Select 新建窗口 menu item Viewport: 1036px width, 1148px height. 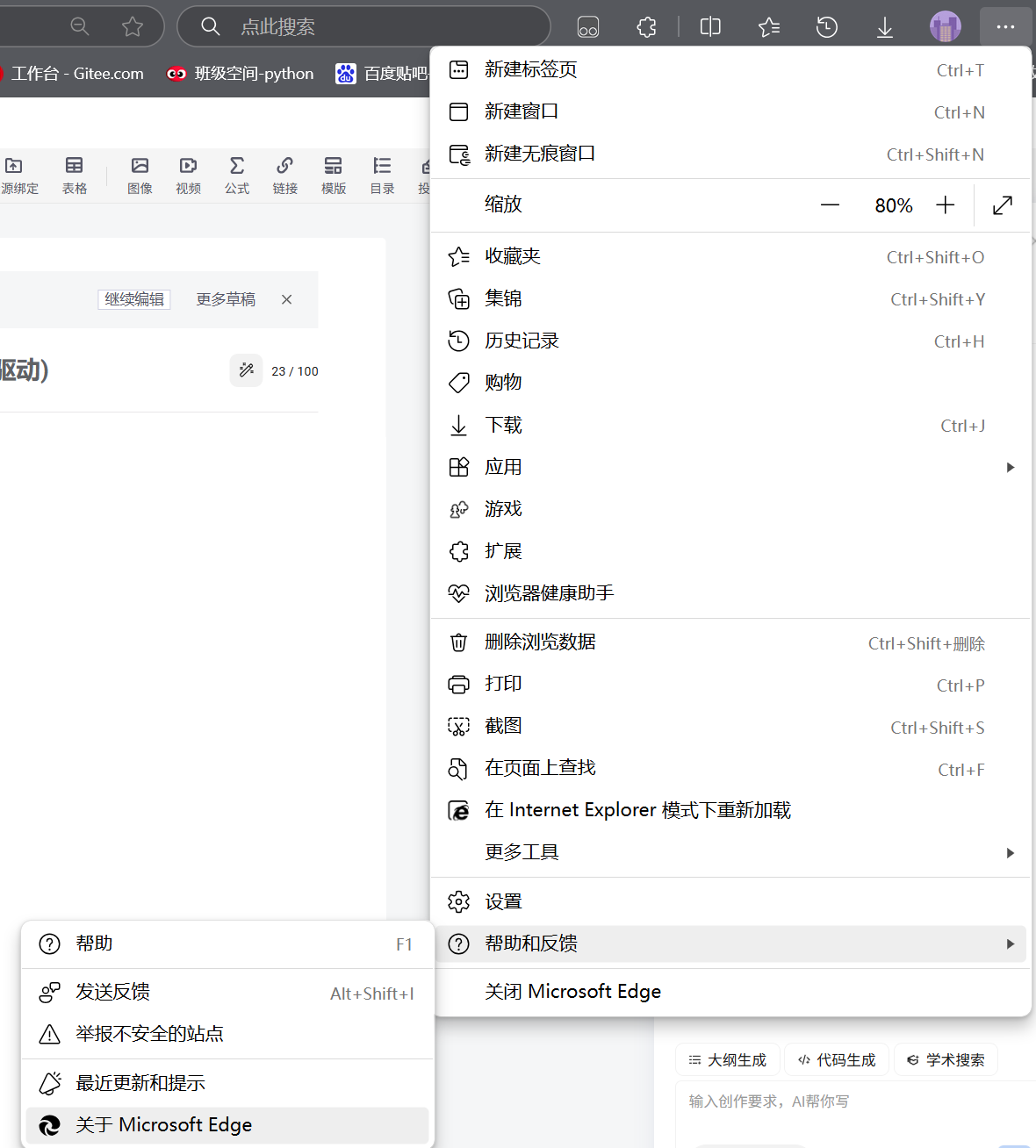(x=730, y=112)
